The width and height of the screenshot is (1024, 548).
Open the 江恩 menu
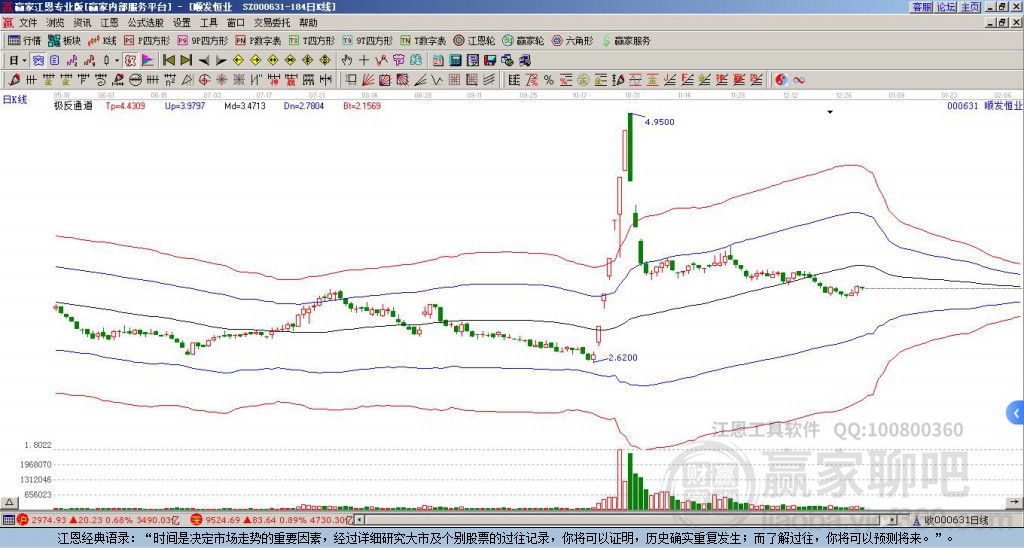(x=110, y=23)
